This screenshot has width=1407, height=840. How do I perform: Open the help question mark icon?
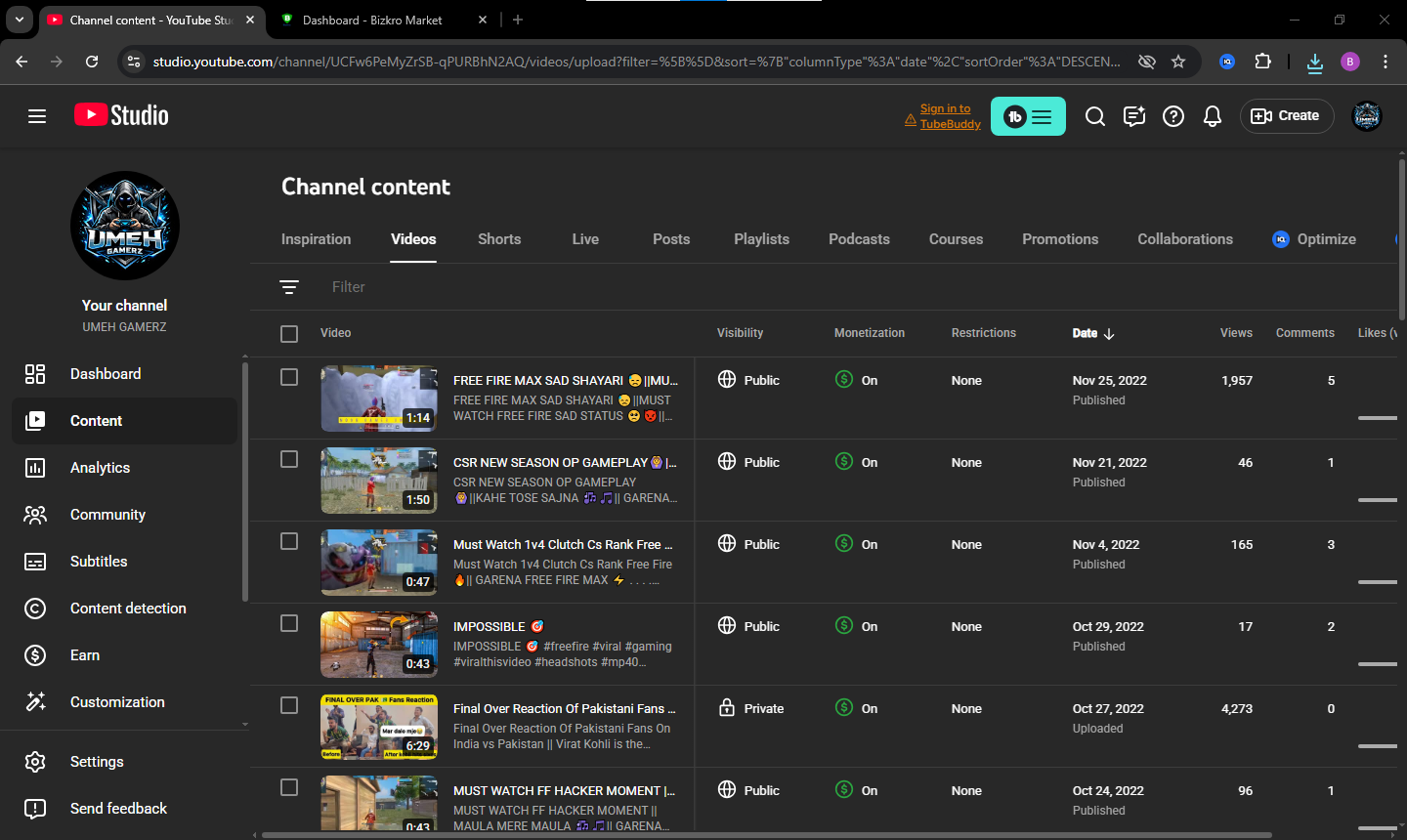point(1173,116)
